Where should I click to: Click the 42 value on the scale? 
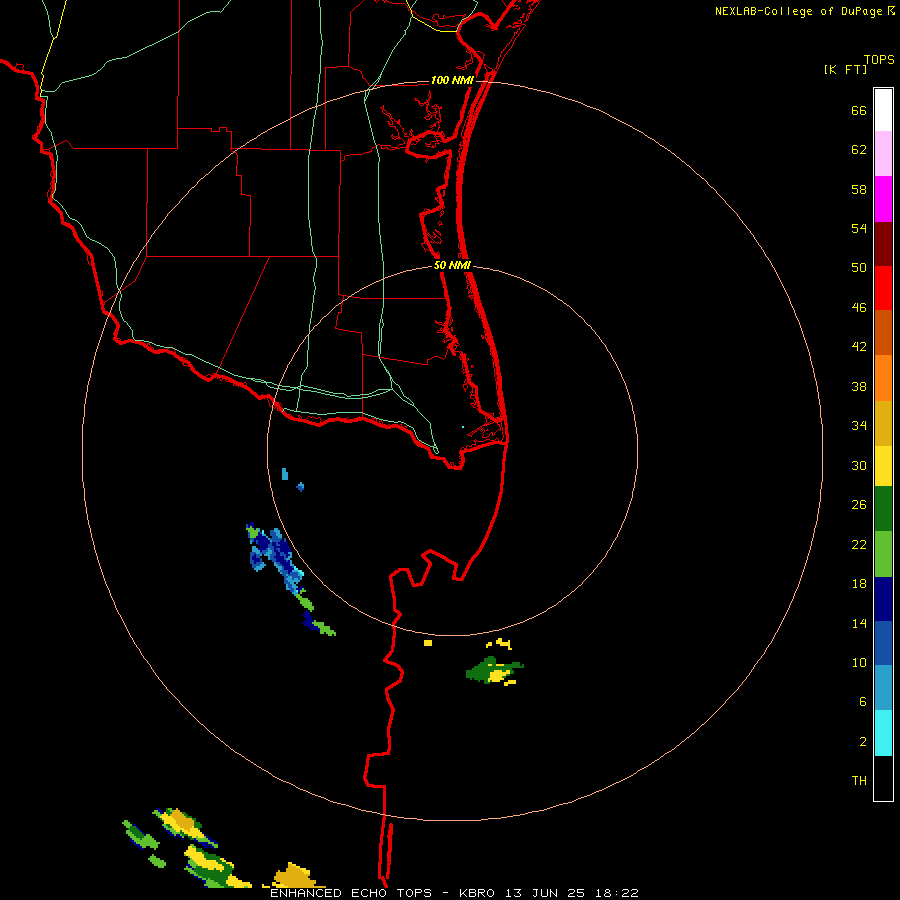(859, 347)
